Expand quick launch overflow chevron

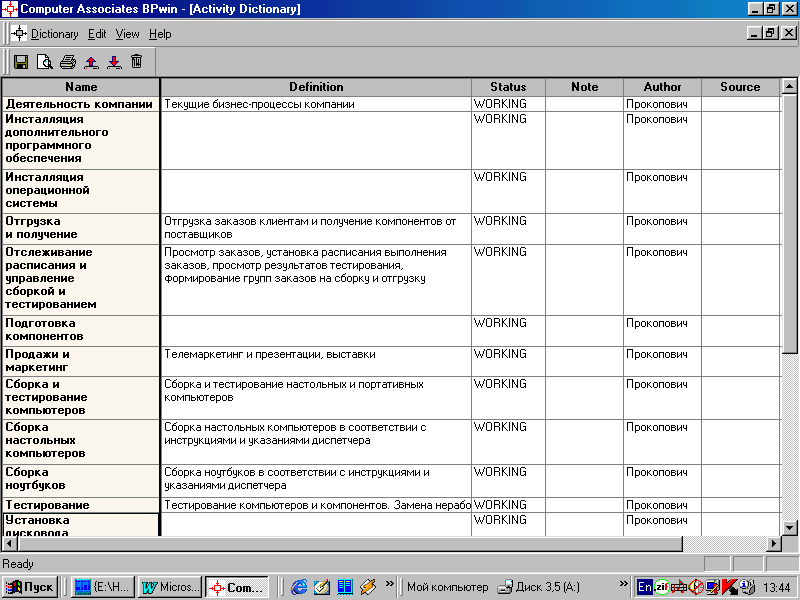pos(390,584)
